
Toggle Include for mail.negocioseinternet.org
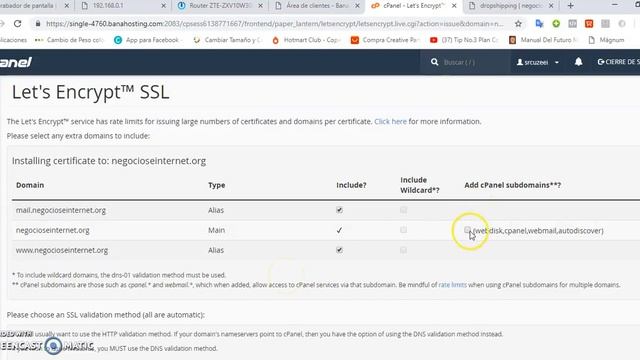(x=339, y=210)
